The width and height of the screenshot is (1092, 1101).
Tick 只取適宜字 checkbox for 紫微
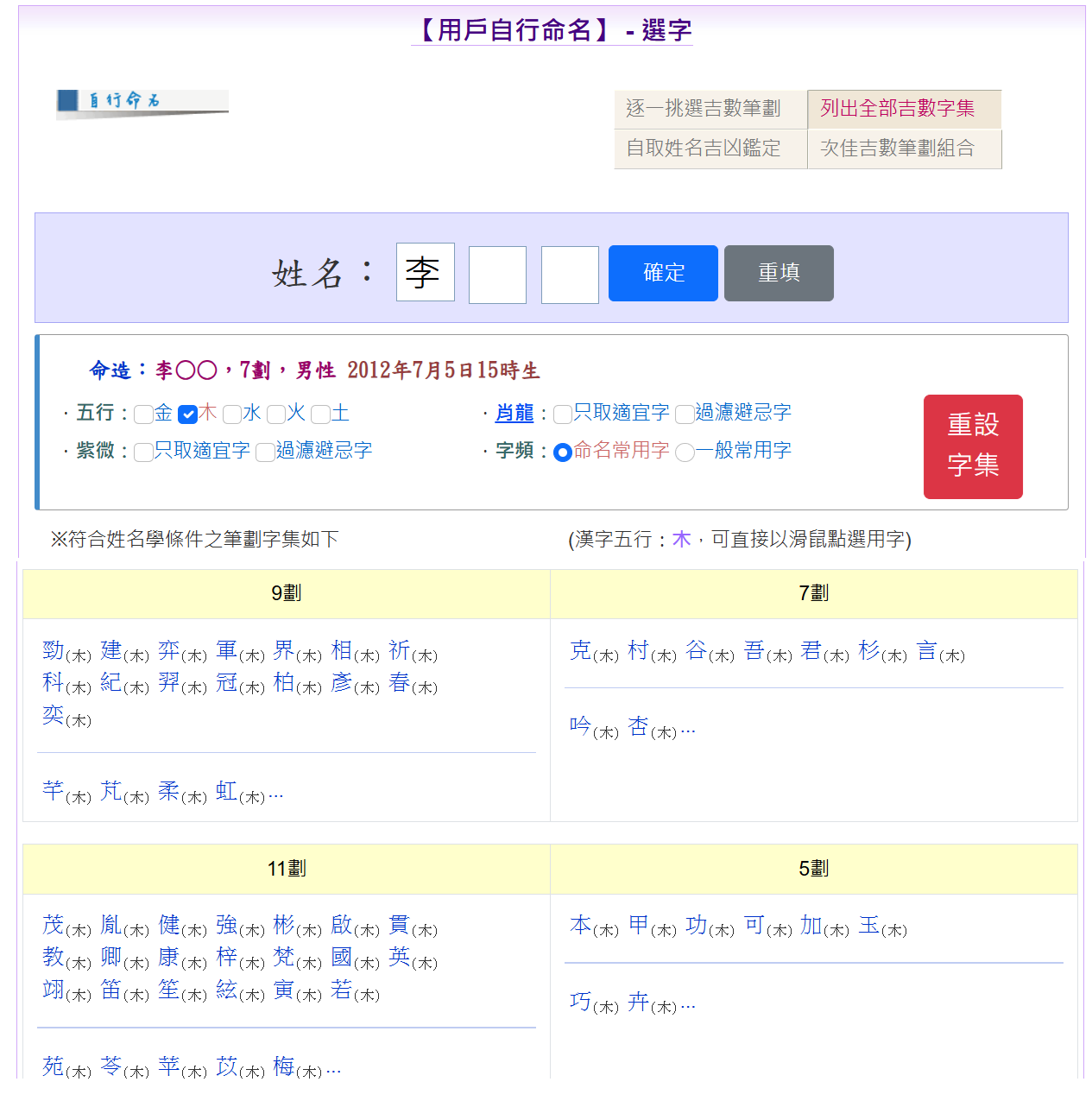coord(144,452)
